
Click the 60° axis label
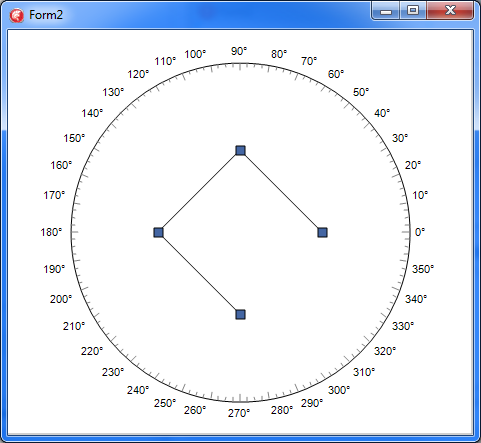336,74
